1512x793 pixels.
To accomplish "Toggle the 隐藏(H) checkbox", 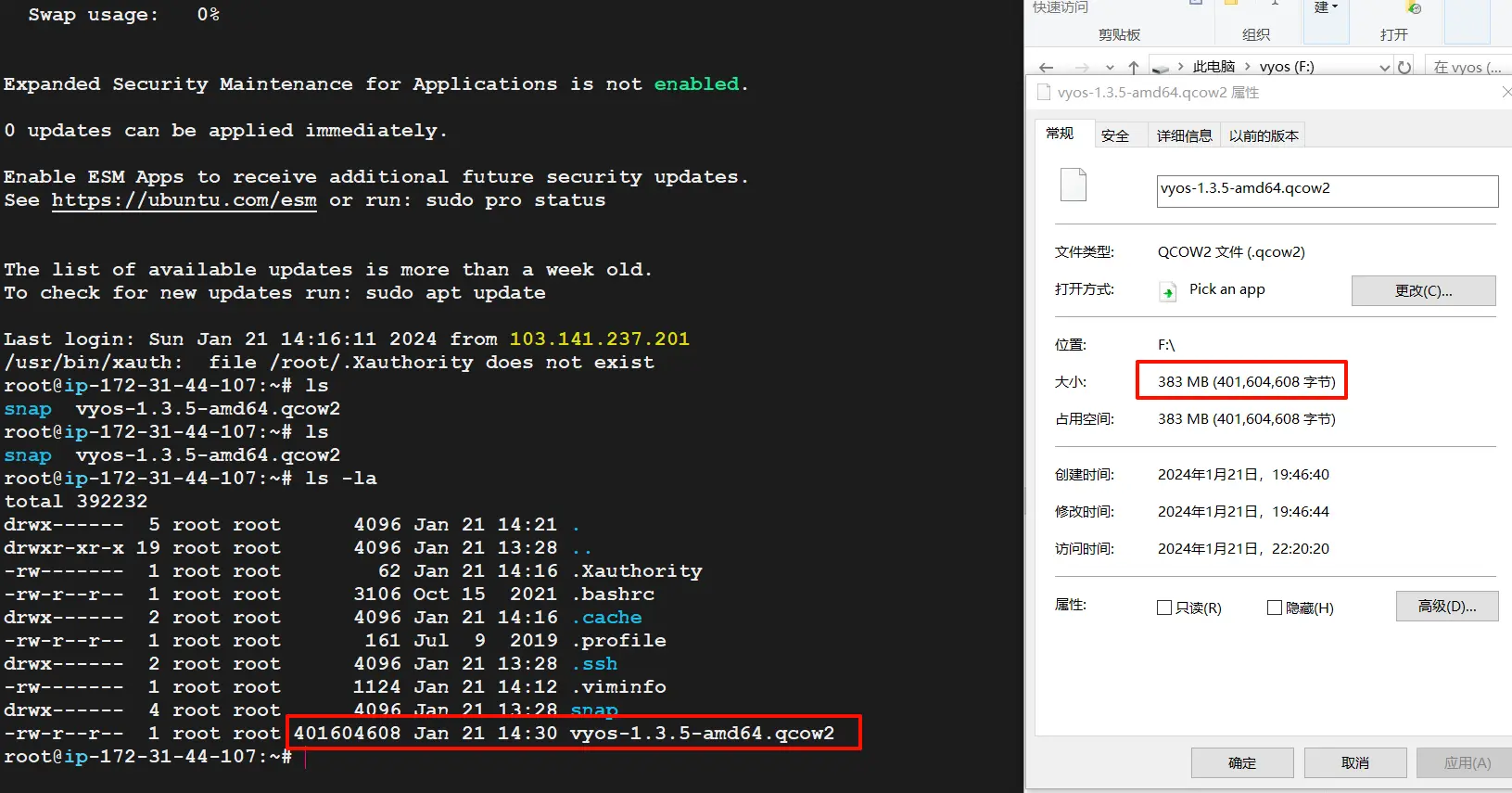I will 1275,608.
